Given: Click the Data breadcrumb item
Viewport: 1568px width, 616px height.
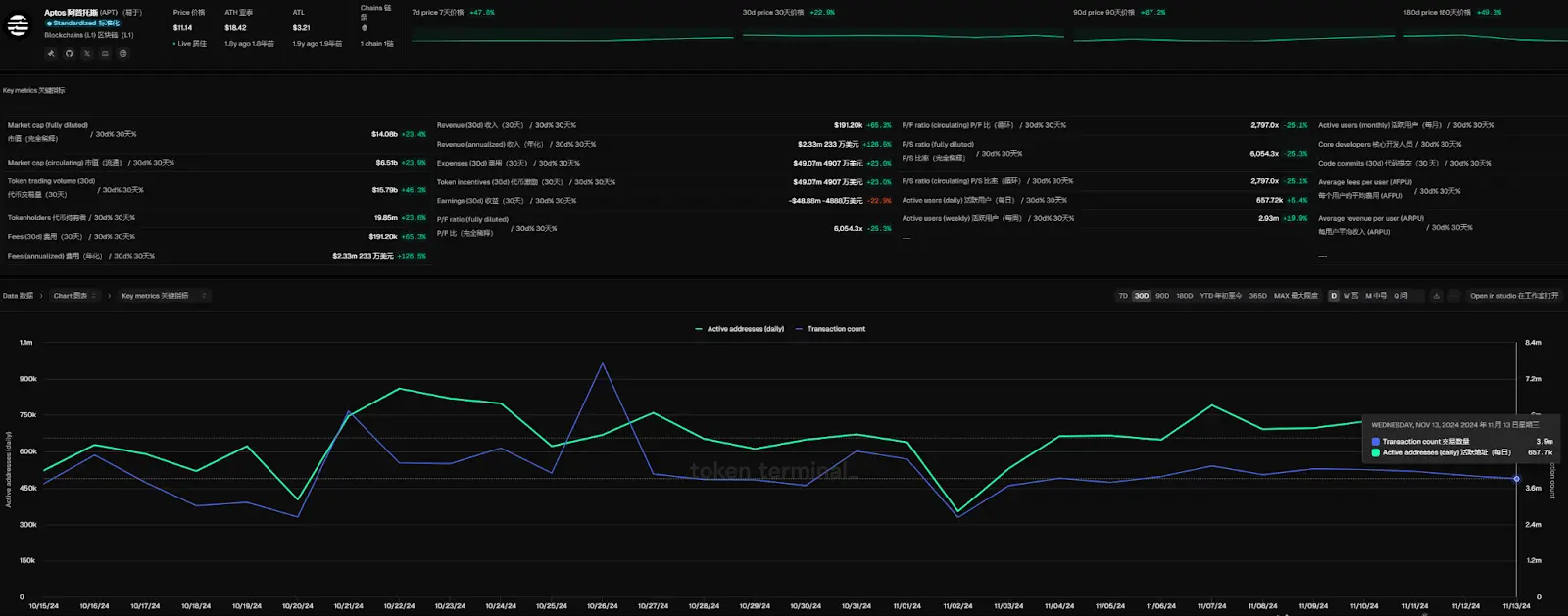Looking at the screenshot, I should (18, 296).
